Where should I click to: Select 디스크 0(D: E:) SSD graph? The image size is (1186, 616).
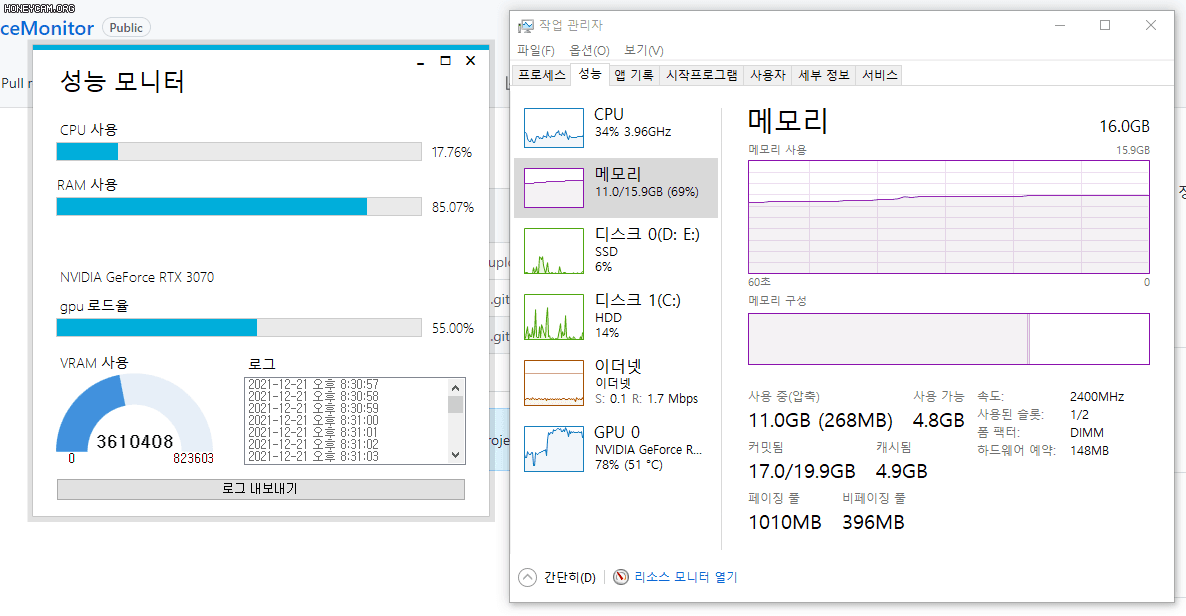[554, 250]
